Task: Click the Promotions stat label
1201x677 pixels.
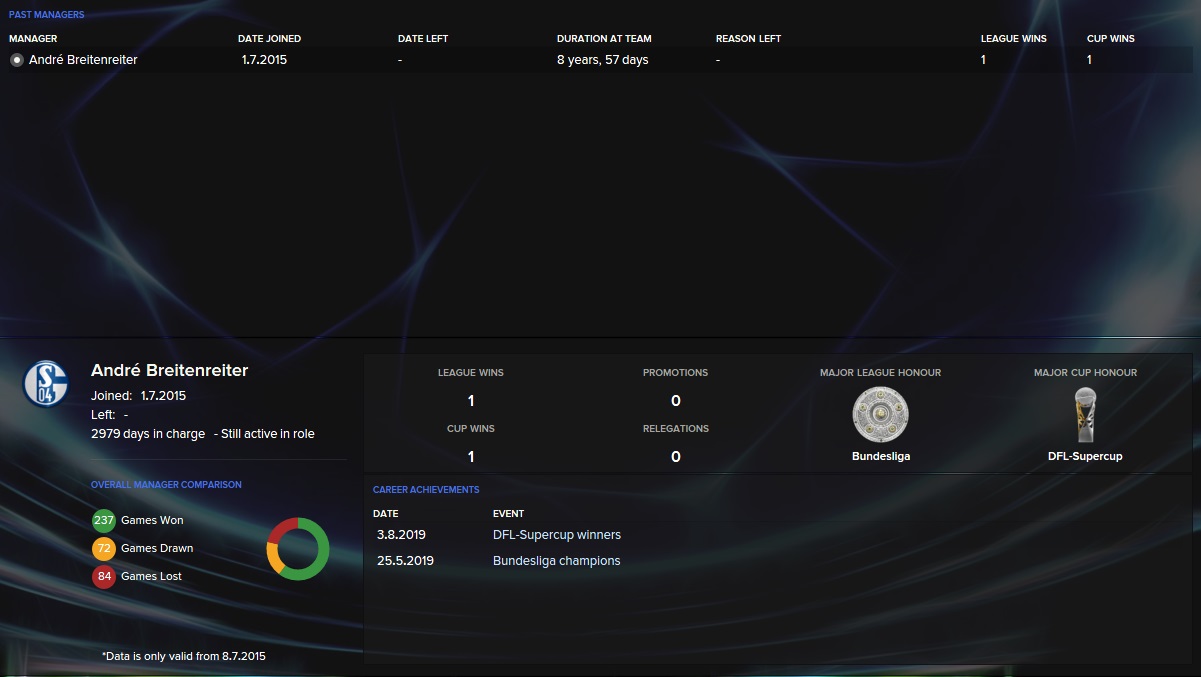Action: coord(675,373)
